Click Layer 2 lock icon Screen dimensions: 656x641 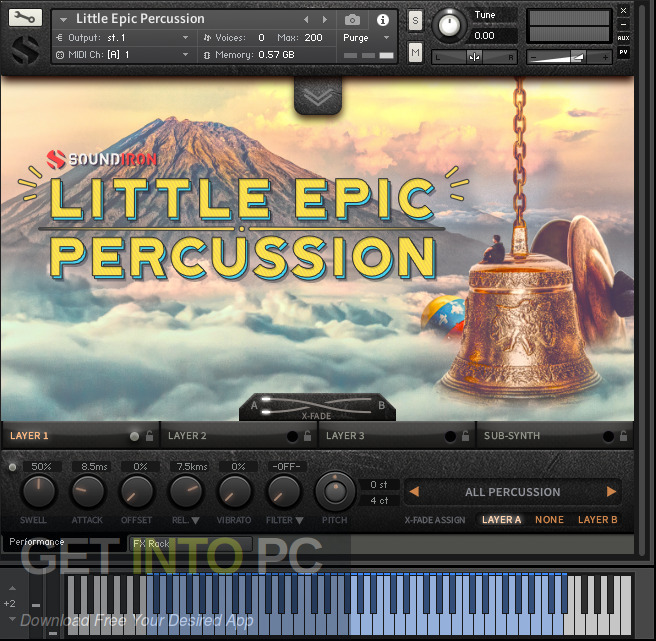click(x=308, y=436)
